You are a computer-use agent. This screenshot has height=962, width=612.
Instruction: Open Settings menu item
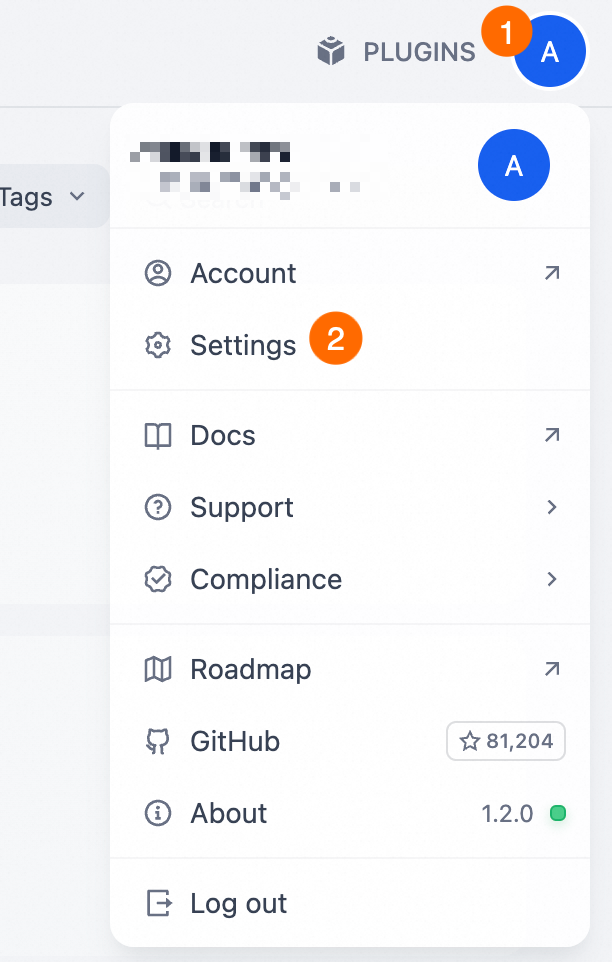243,345
